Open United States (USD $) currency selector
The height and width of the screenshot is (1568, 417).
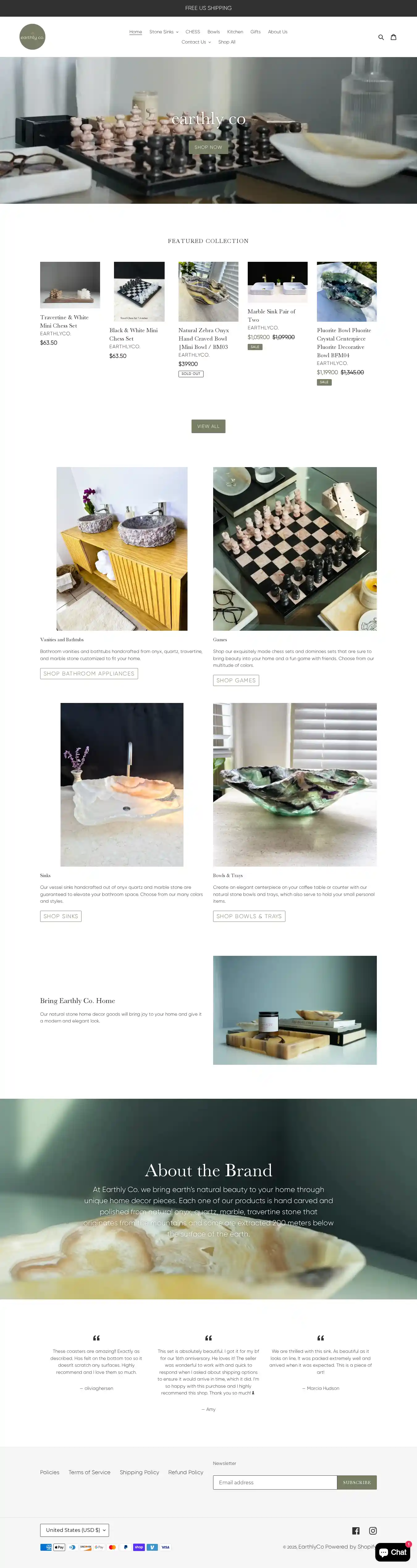click(75, 1530)
